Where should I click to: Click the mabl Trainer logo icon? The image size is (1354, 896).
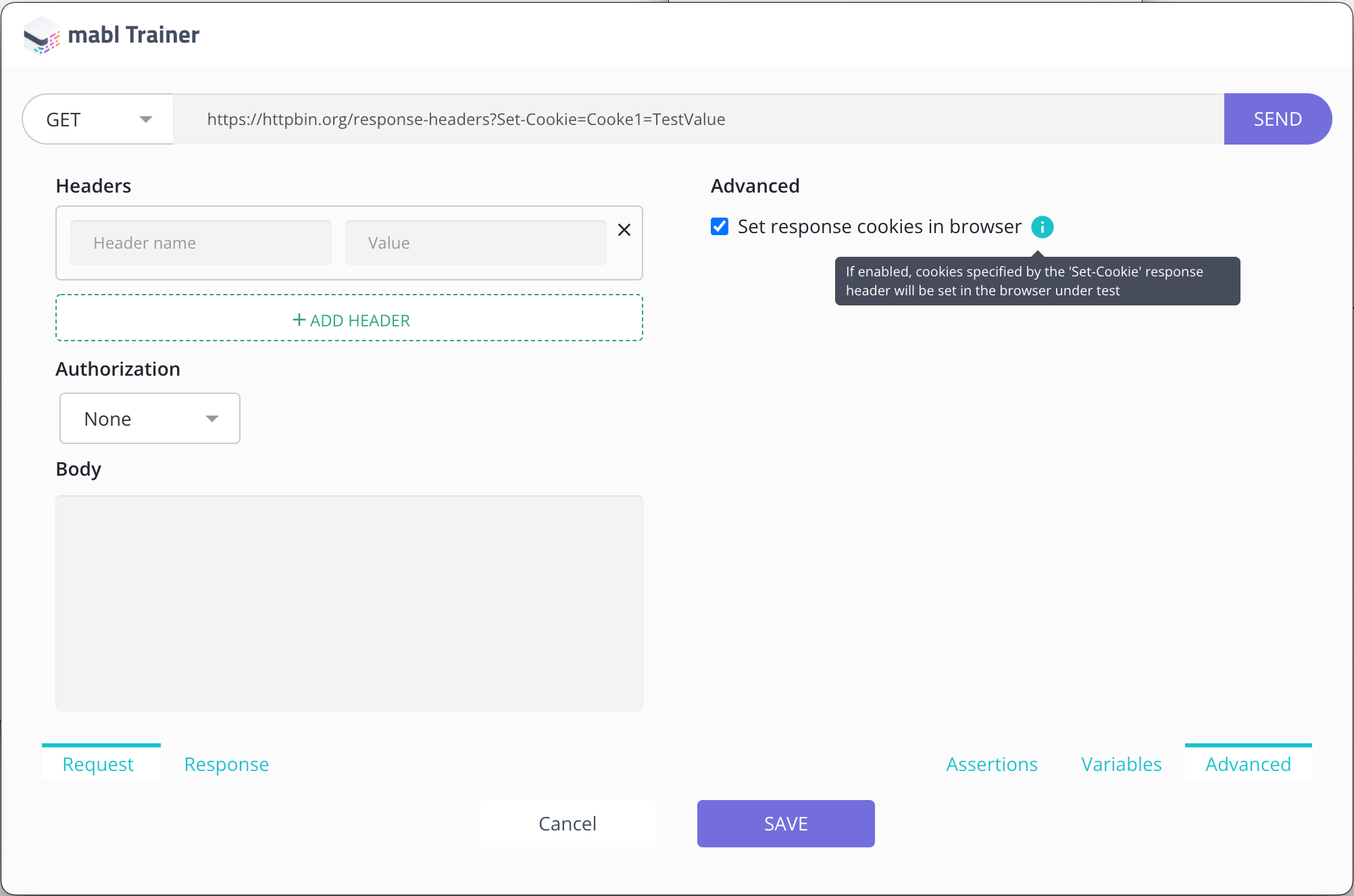pyautogui.click(x=41, y=35)
